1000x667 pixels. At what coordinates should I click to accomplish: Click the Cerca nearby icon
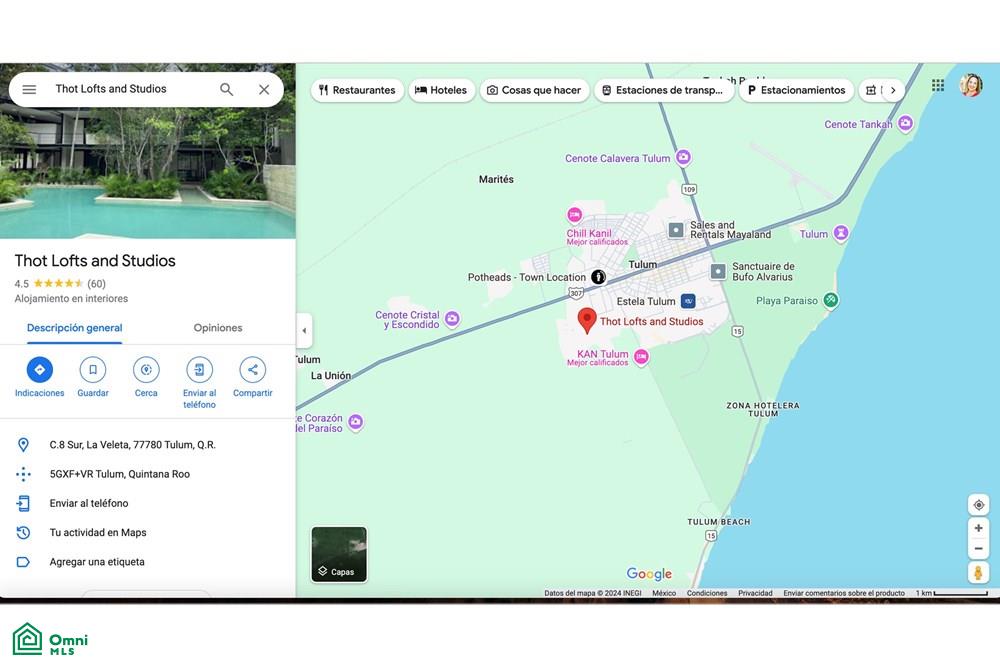pyautogui.click(x=146, y=369)
